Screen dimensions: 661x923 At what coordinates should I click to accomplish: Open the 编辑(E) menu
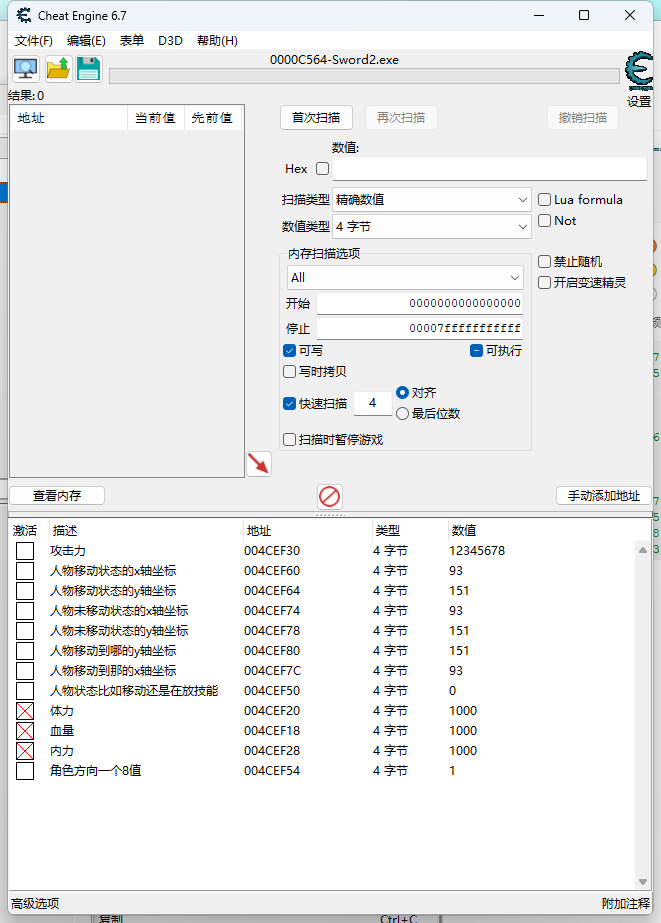(x=86, y=41)
